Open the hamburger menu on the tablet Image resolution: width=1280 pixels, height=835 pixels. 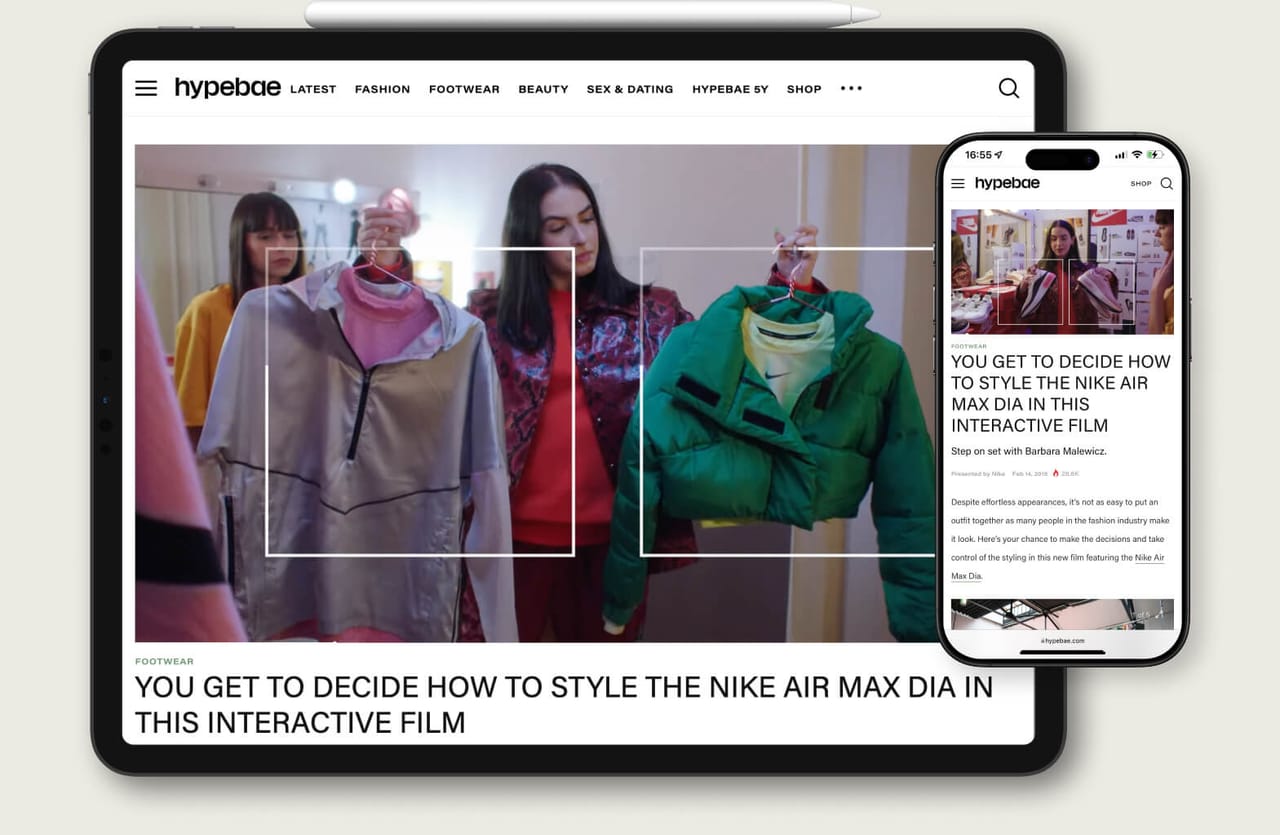(146, 88)
